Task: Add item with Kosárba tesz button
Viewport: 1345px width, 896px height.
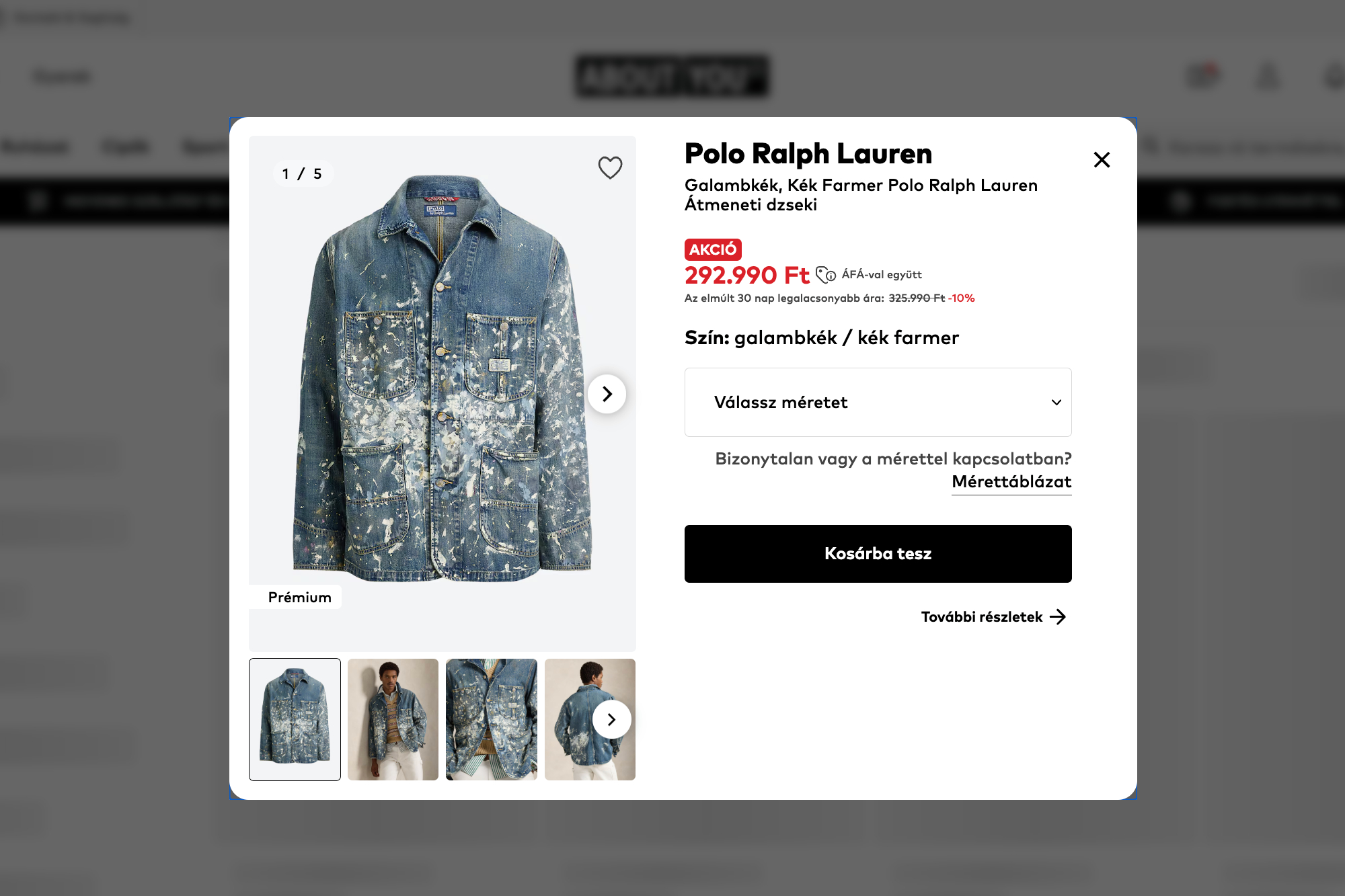Action: pos(878,553)
